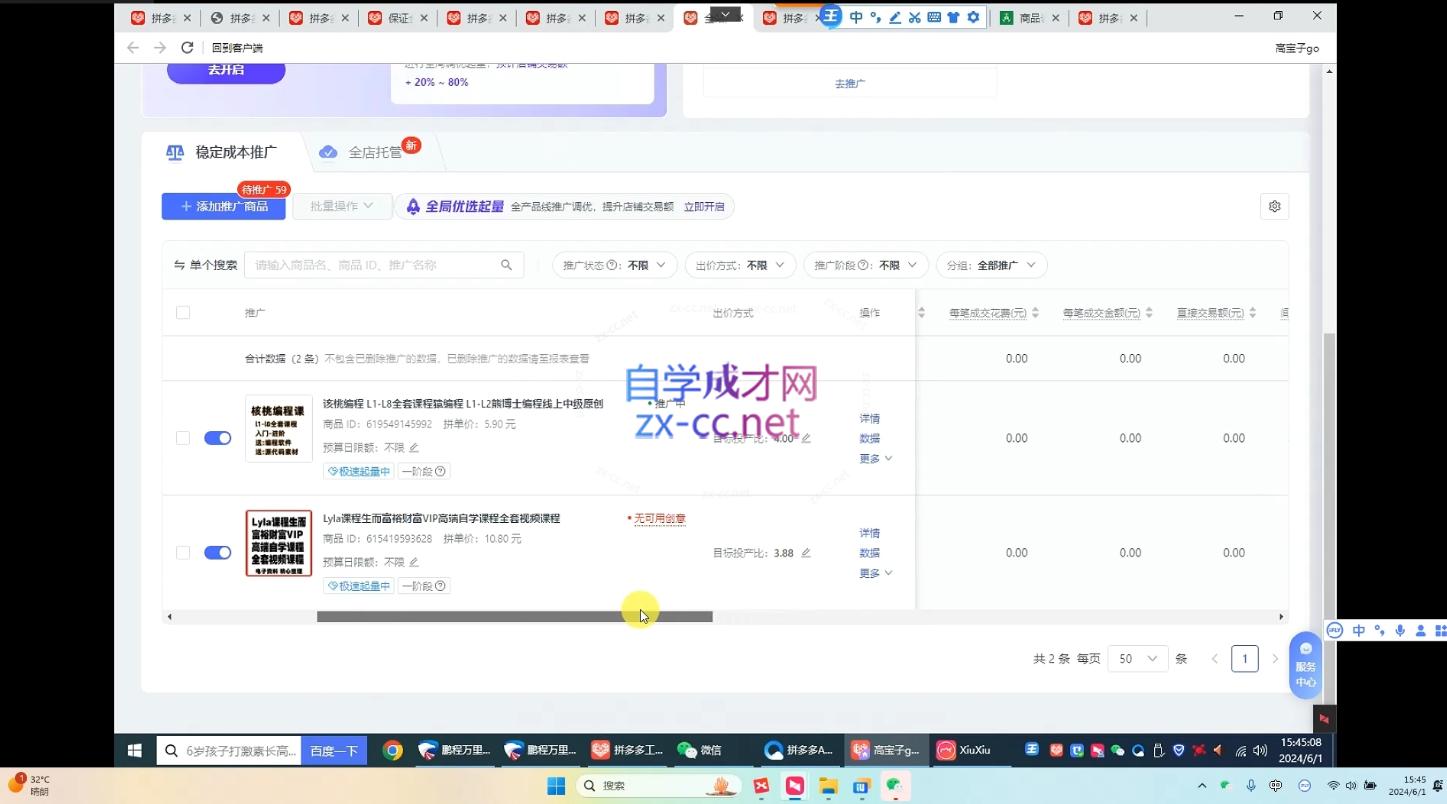
Task: Open the 拼多多工... taskbar window
Action: click(627, 750)
